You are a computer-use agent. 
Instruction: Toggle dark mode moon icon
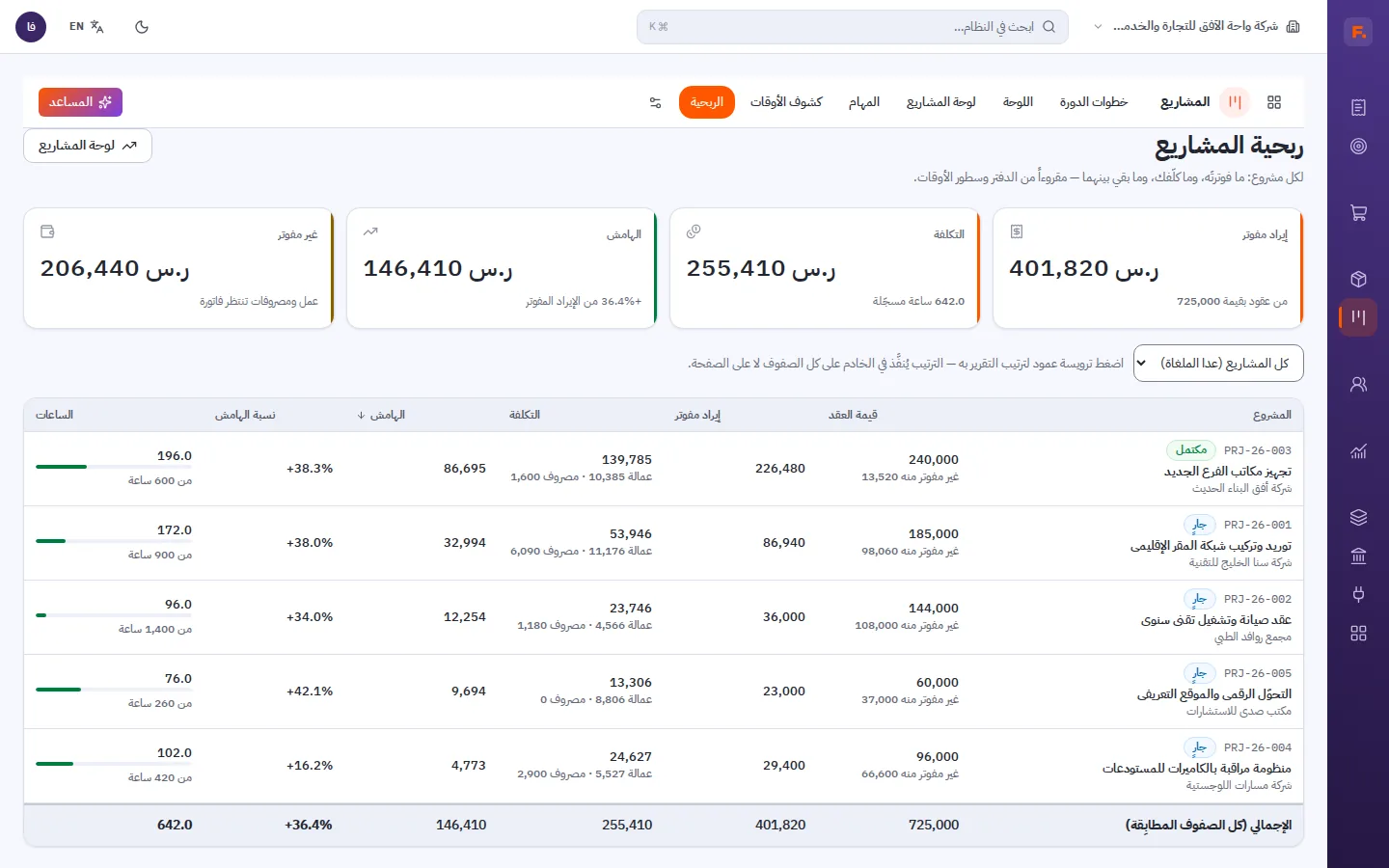click(x=142, y=27)
